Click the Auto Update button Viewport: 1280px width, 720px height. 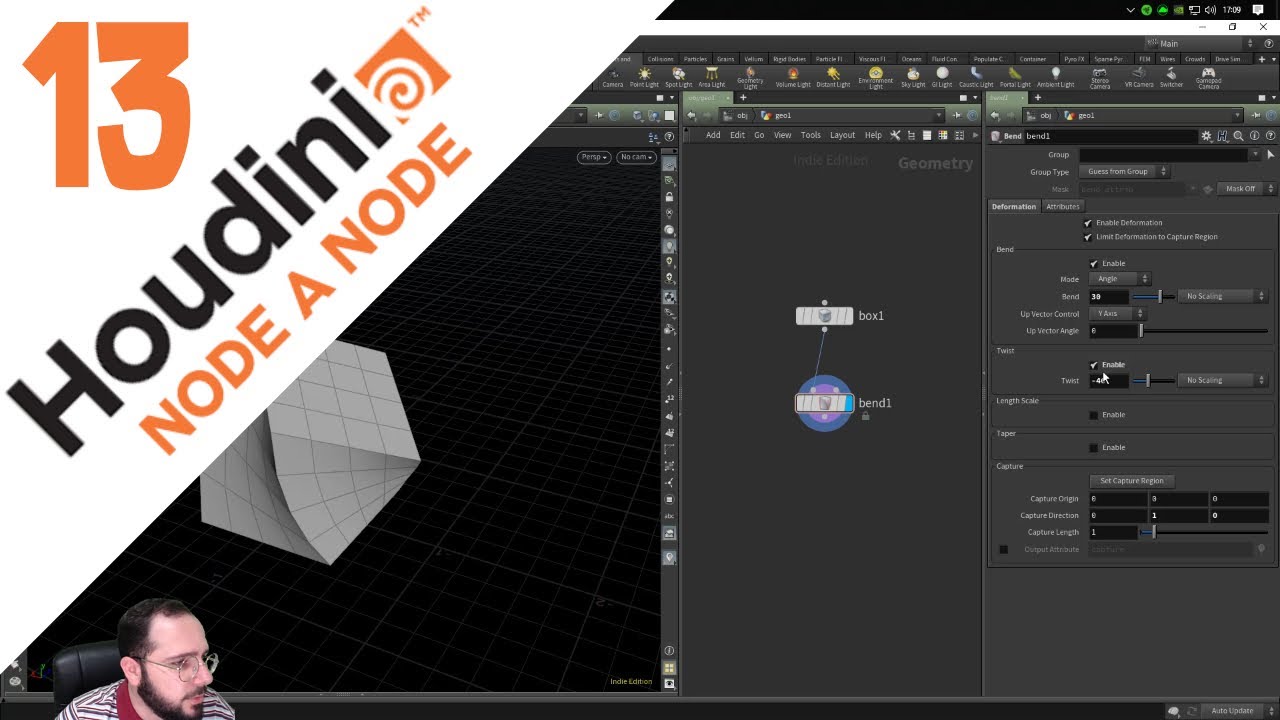(1232, 711)
